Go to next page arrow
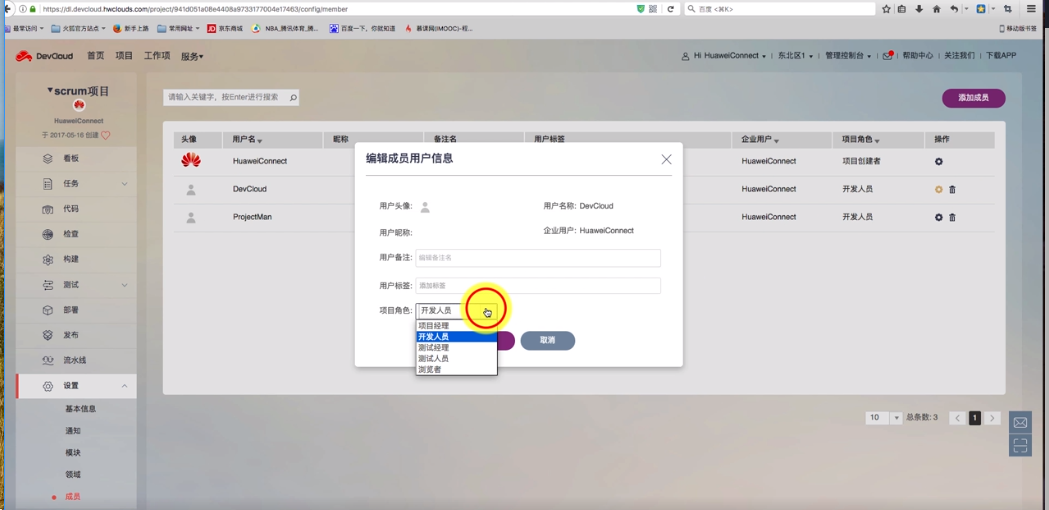This screenshot has height=510, width=1049. [x=993, y=418]
